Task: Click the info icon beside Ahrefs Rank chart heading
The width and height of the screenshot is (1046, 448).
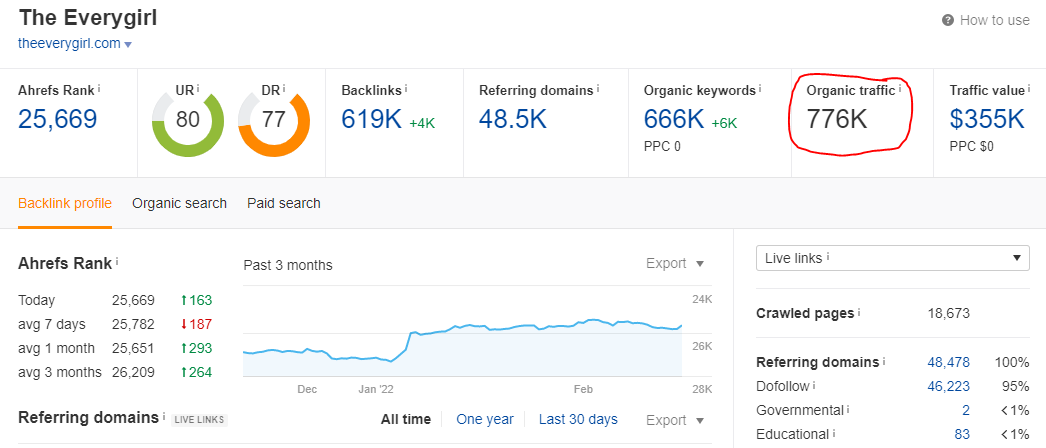Action: 117,263
